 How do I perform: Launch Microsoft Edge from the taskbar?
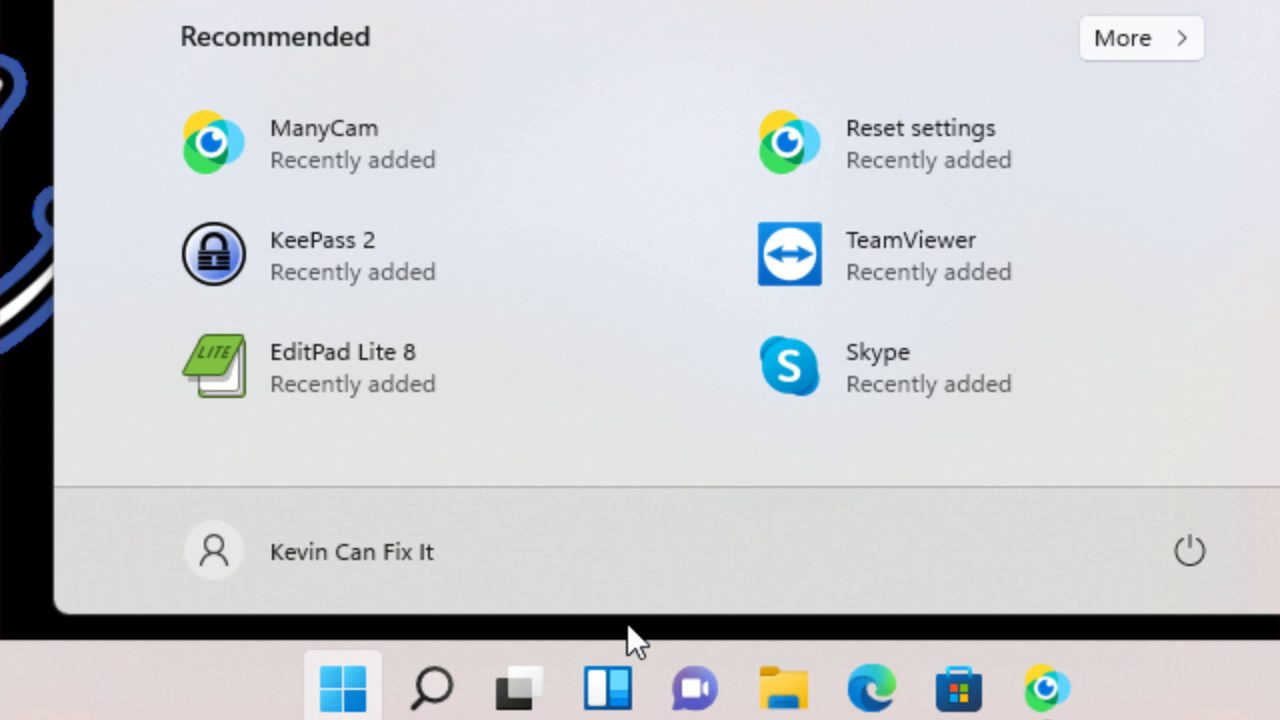pyautogui.click(x=871, y=688)
